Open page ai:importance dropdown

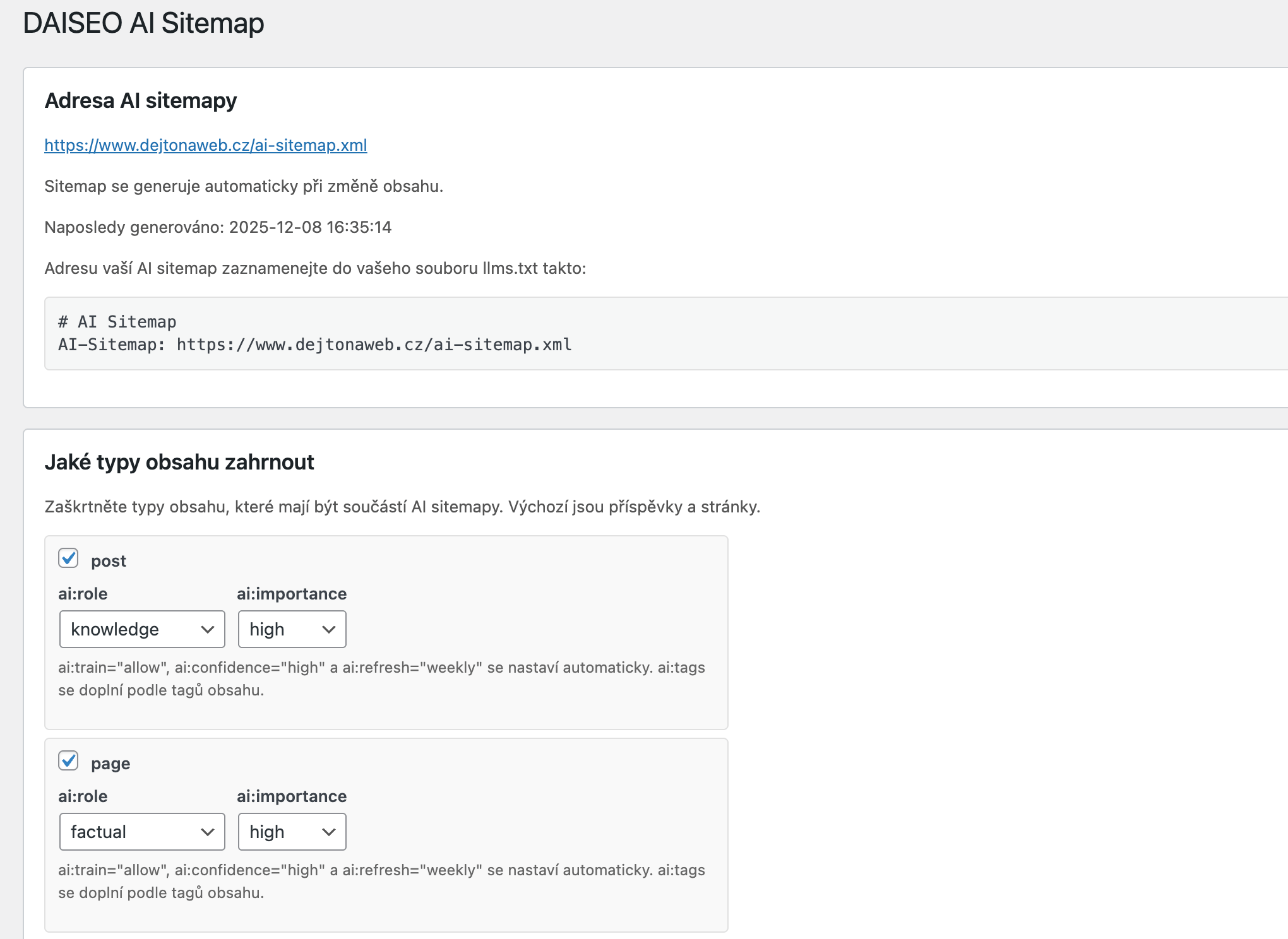[x=292, y=832]
